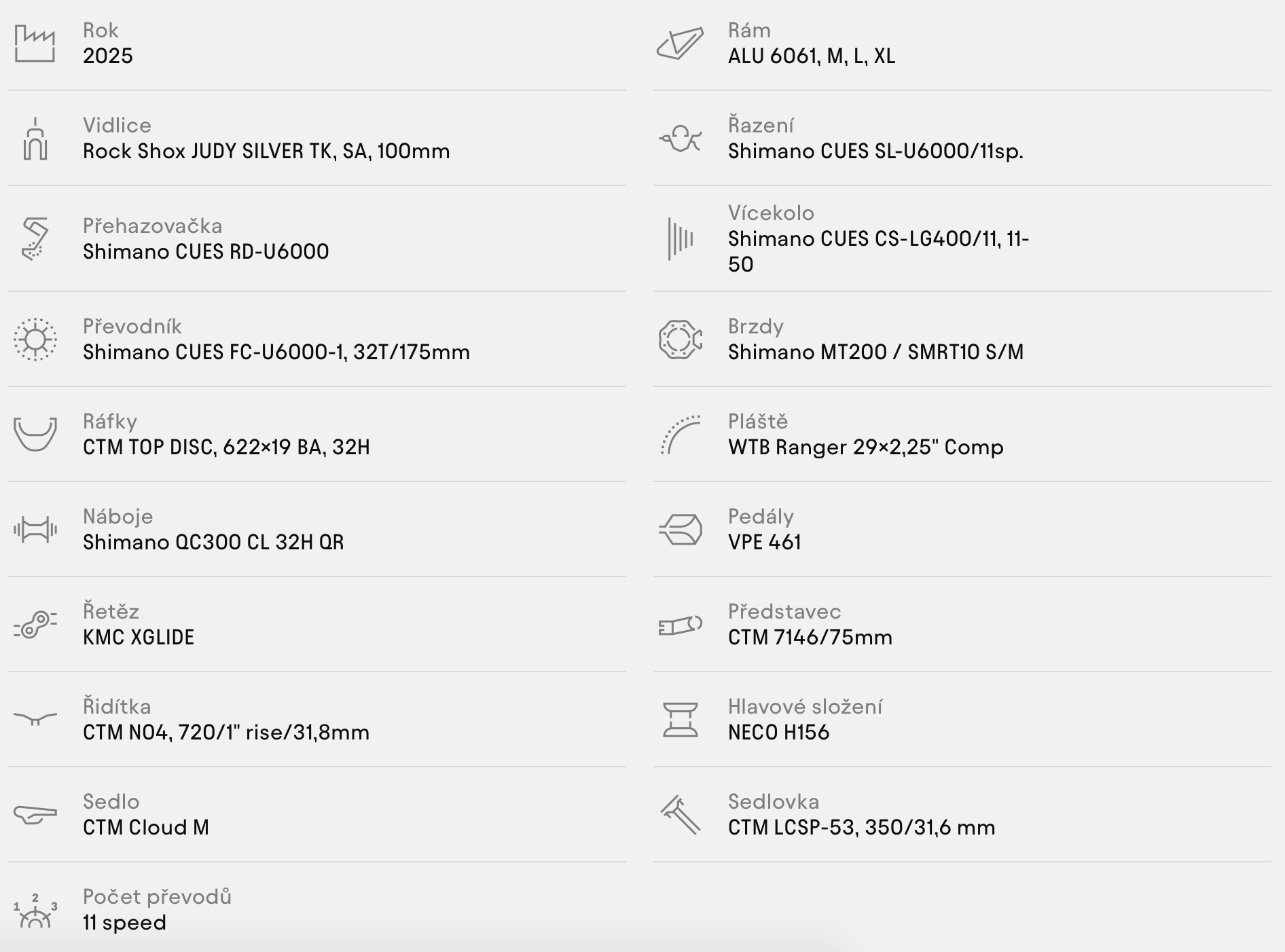Click the gear count icon beside Počet převodů
1285x952 pixels.
pos(35,911)
